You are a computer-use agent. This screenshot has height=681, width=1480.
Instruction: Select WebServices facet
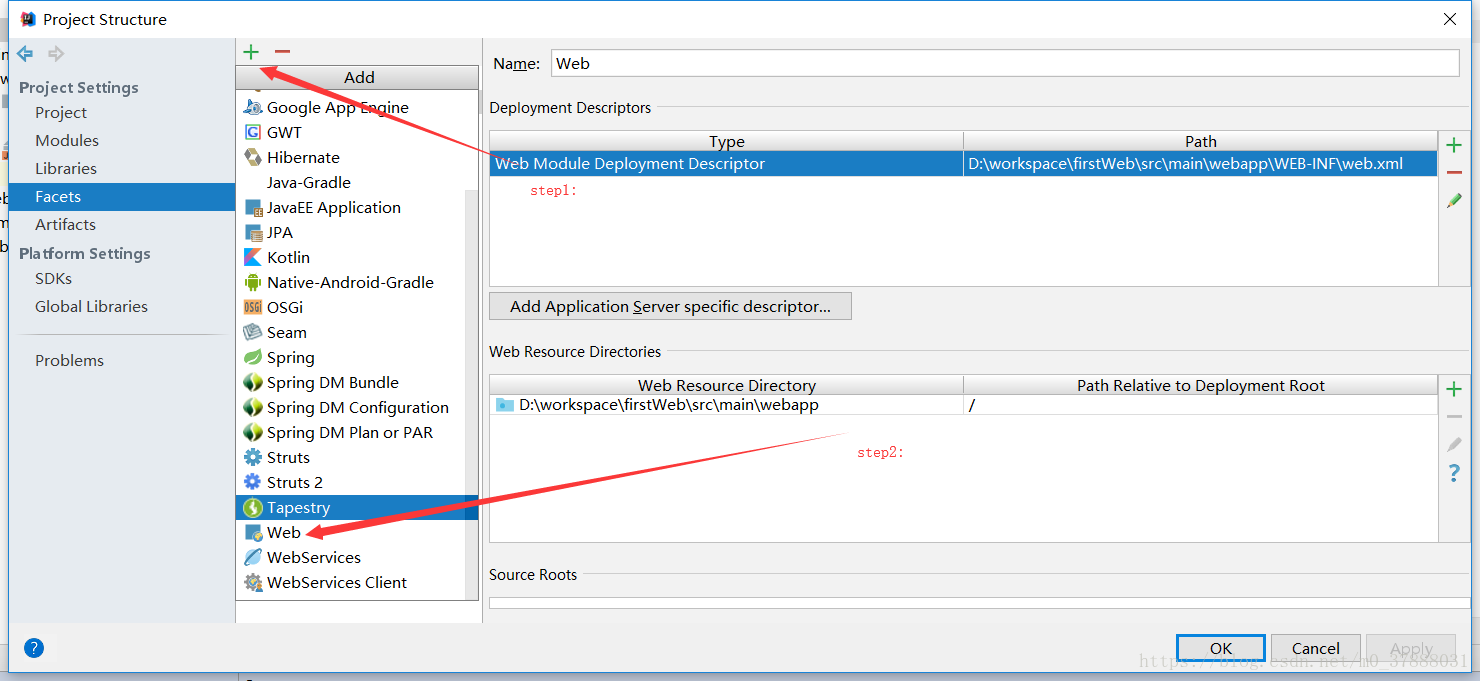pos(356,557)
